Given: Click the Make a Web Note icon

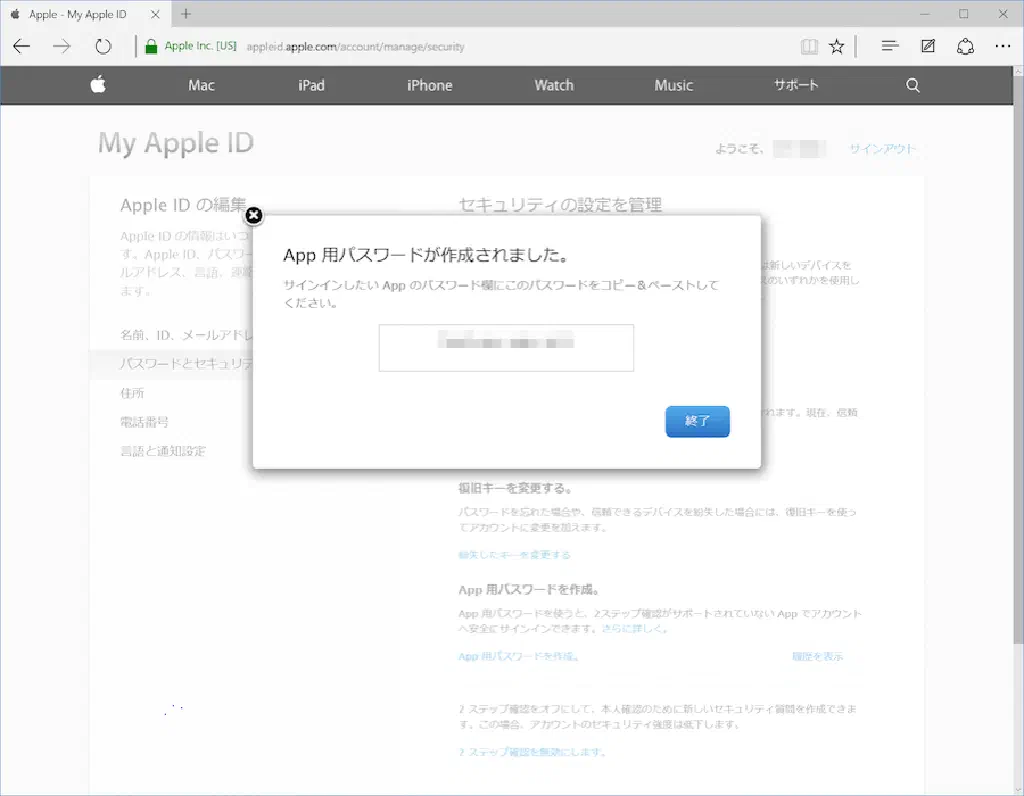Looking at the screenshot, I should (928, 46).
